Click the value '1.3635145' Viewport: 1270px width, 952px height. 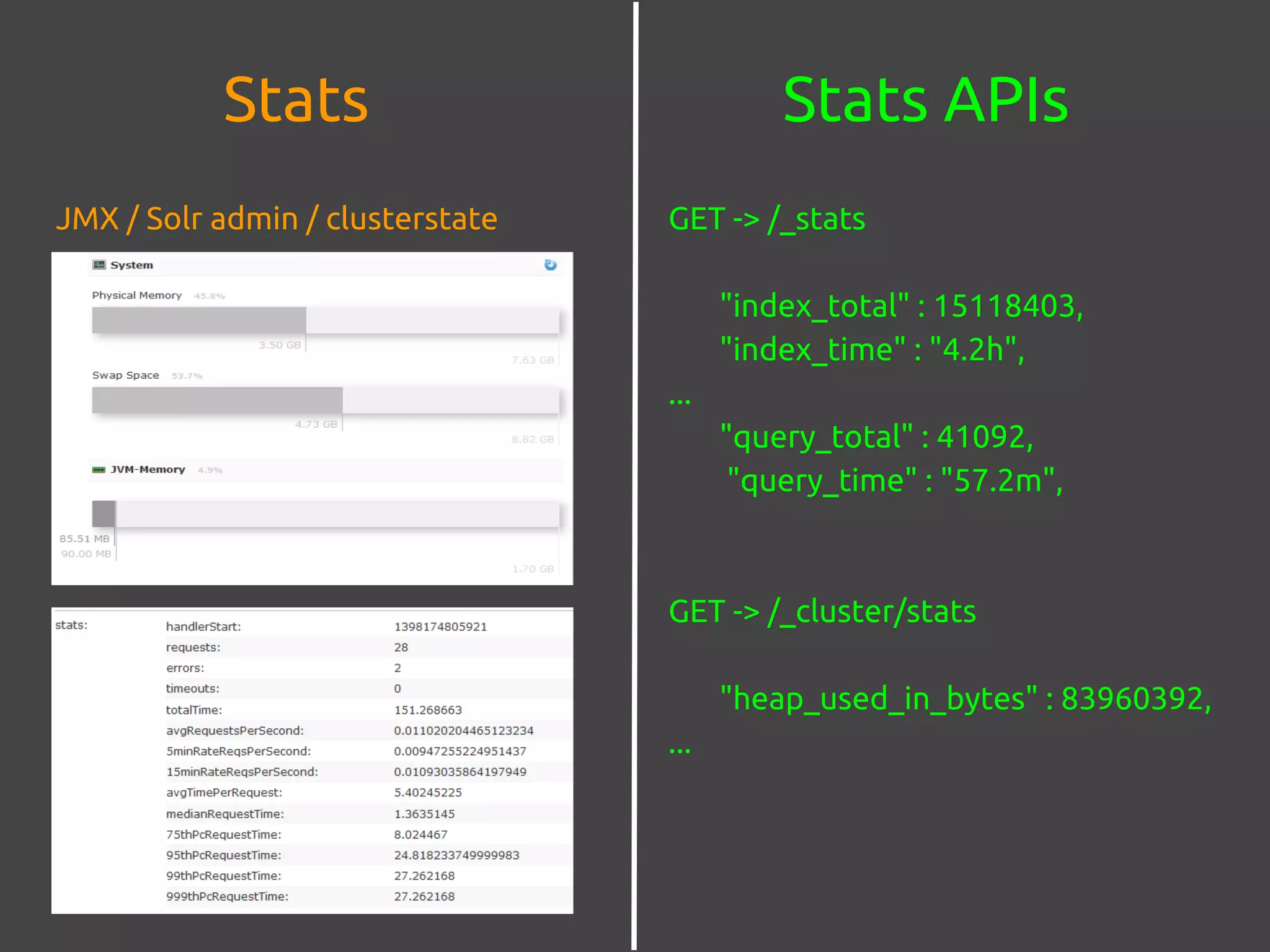click(x=424, y=814)
